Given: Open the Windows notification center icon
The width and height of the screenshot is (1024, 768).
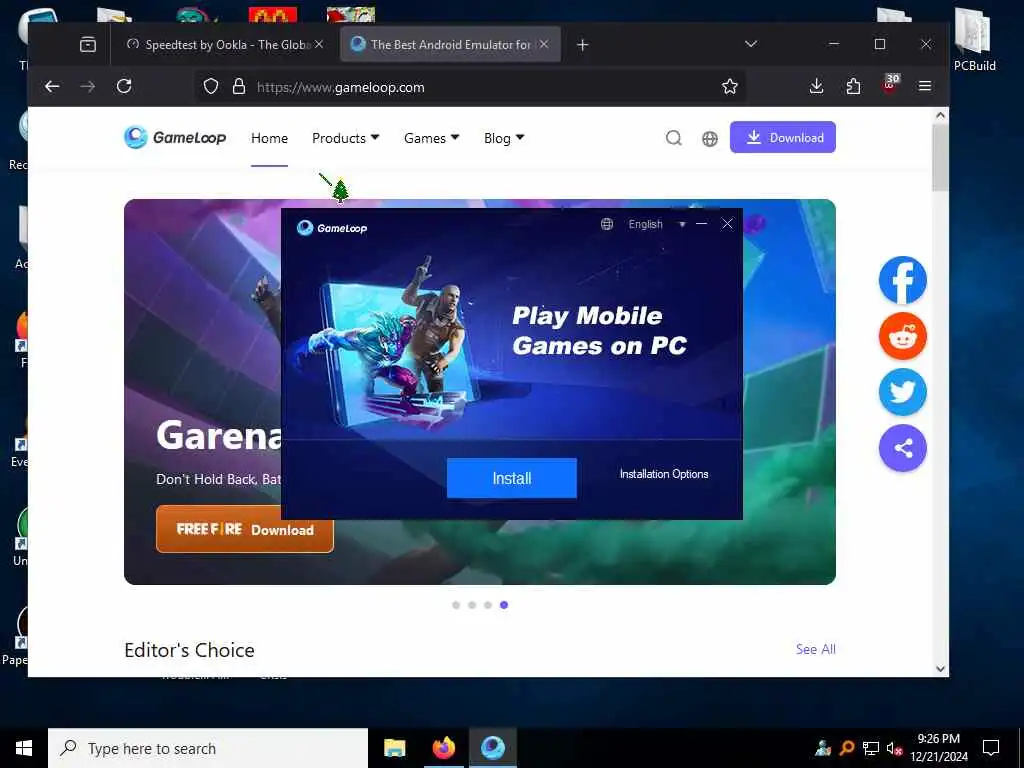Looking at the screenshot, I should tap(991, 748).
